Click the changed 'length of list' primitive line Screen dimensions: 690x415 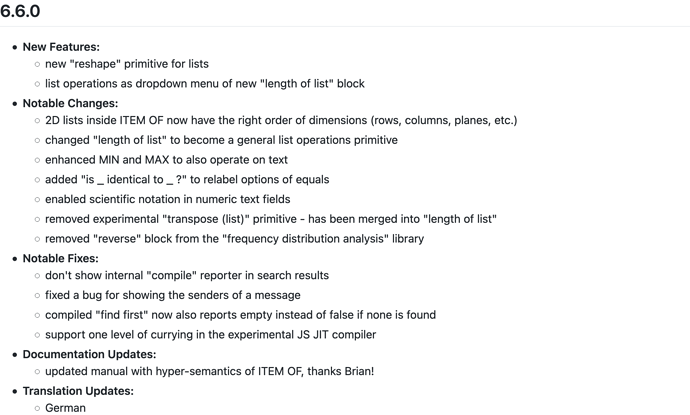(x=221, y=140)
